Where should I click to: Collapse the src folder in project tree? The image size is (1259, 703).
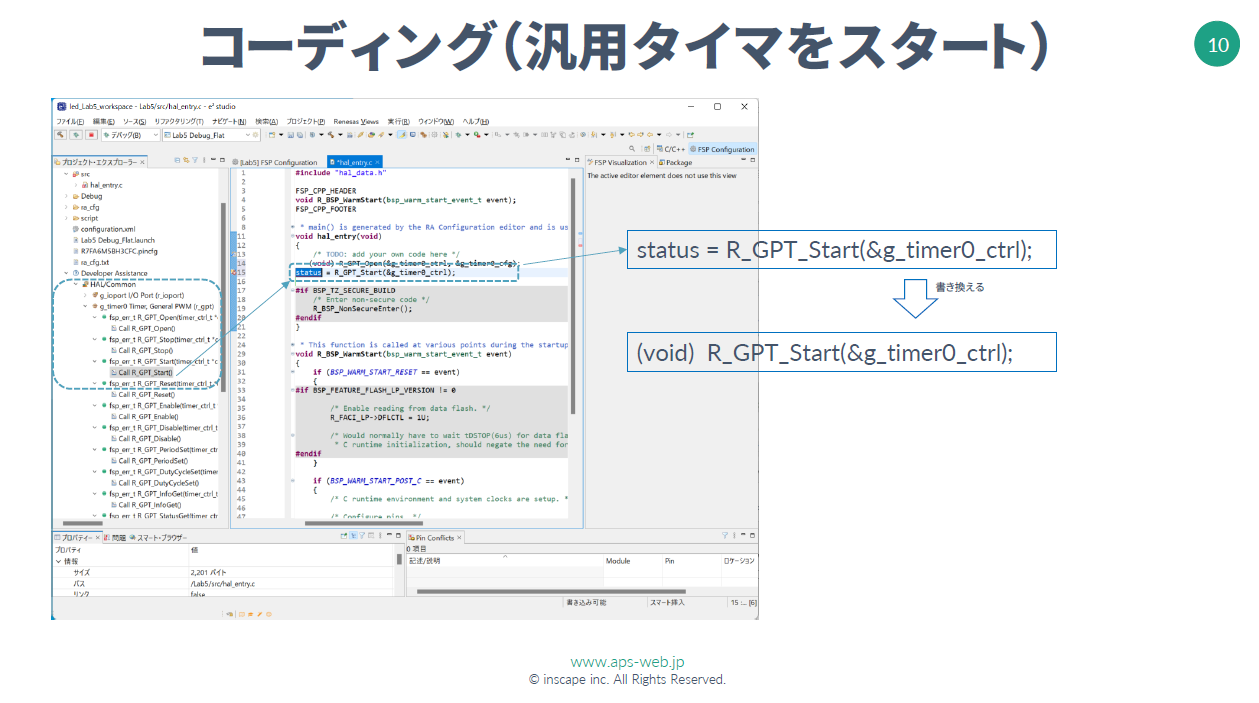66,173
